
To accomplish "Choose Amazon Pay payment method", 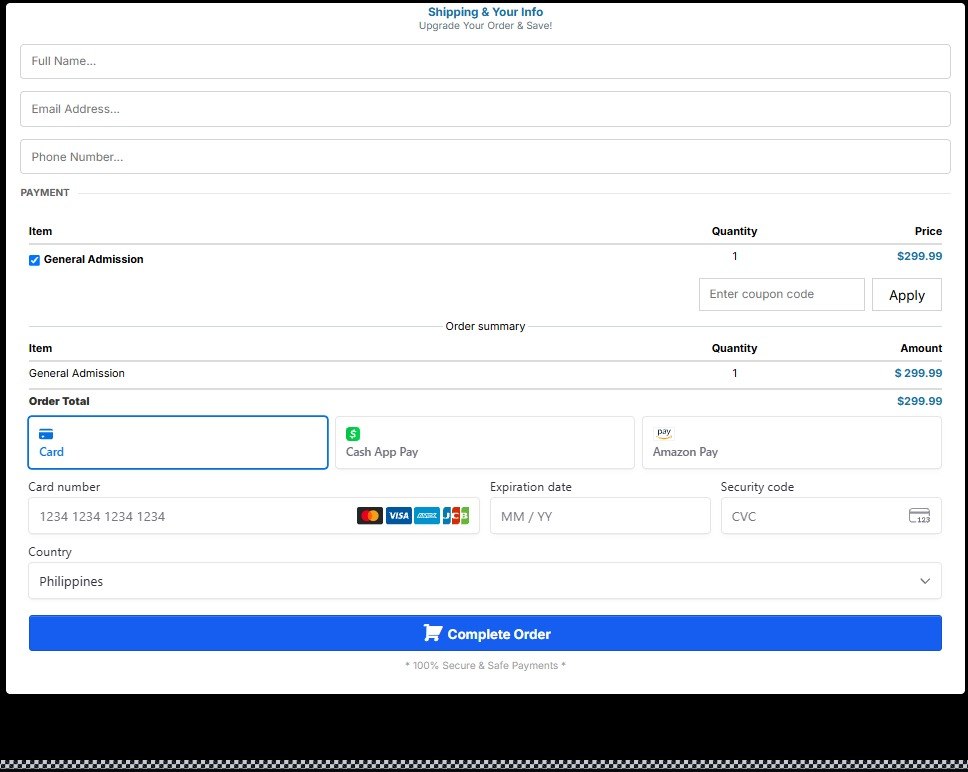I will (792, 442).
